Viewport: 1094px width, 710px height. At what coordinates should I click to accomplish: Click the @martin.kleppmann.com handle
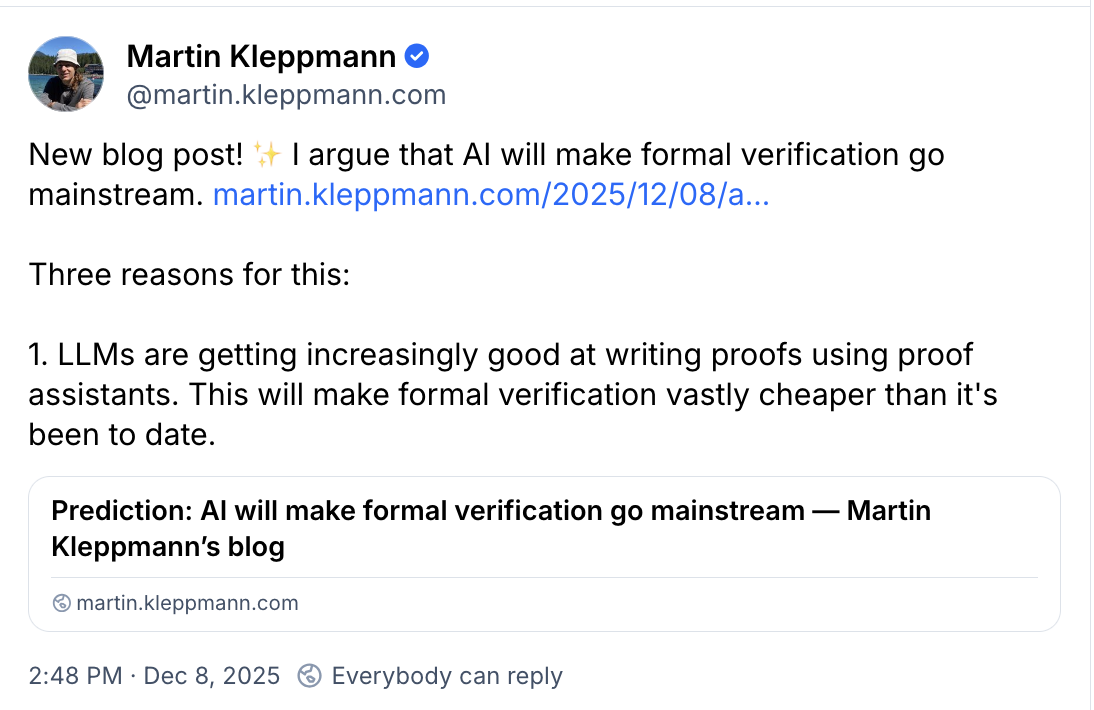pos(286,95)
